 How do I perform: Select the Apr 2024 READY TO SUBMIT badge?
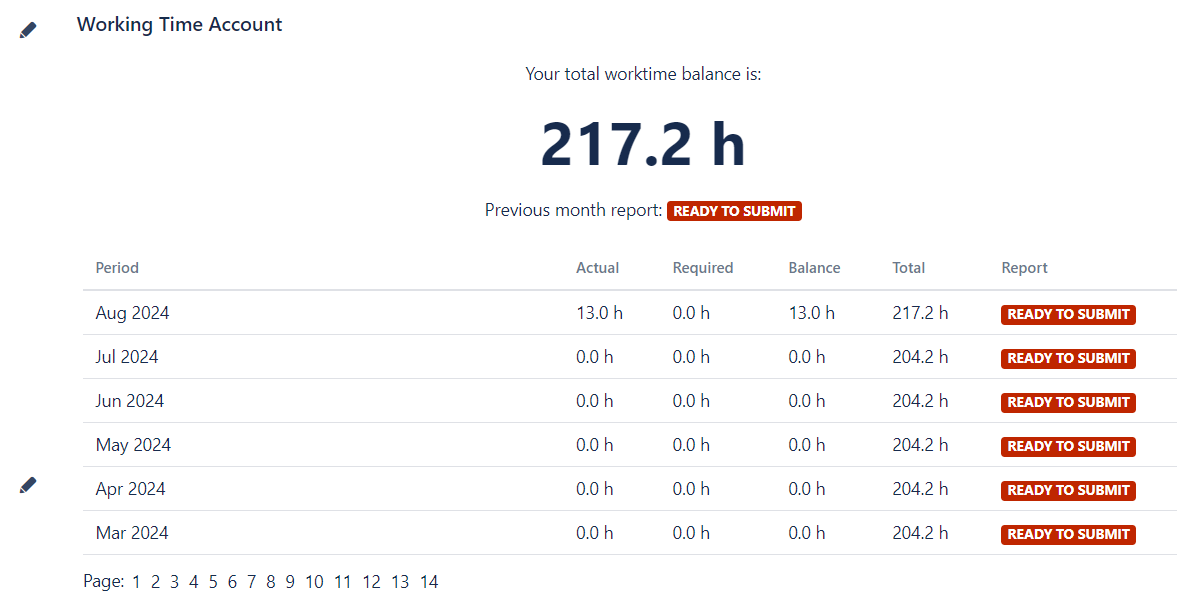[x=1068, y=490]
